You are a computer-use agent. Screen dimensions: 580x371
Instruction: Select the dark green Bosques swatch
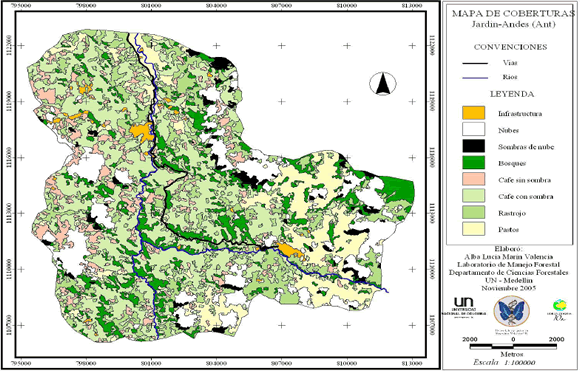click(473, 163)
